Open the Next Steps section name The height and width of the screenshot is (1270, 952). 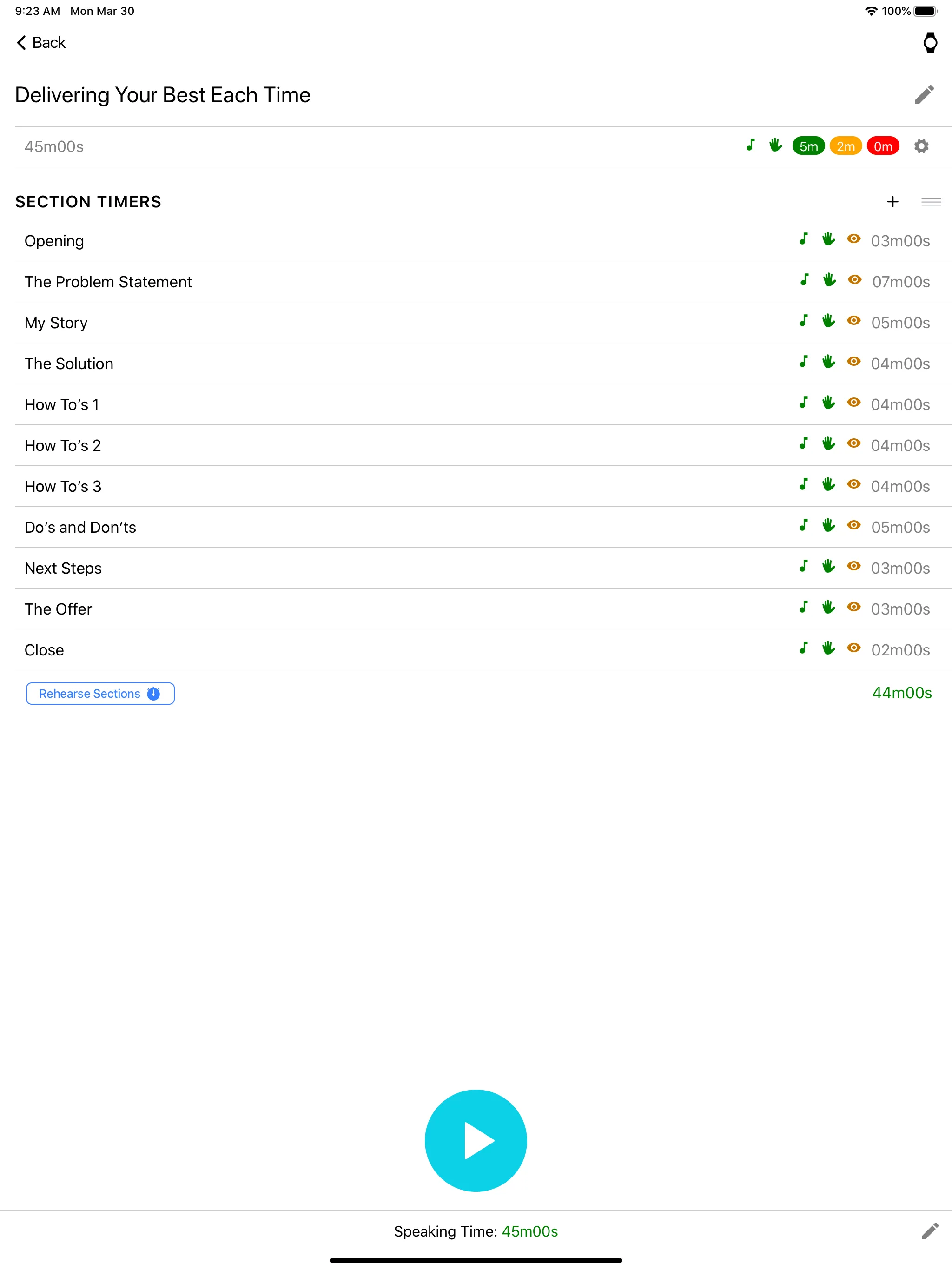[x=63, y=569]
